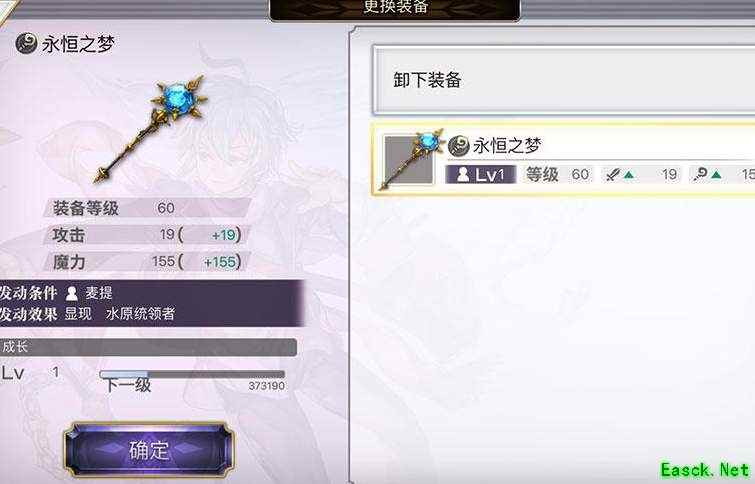
Task: Click the 攻击 attack stat row
Action: pyautogui.click(x=147, y=235)
